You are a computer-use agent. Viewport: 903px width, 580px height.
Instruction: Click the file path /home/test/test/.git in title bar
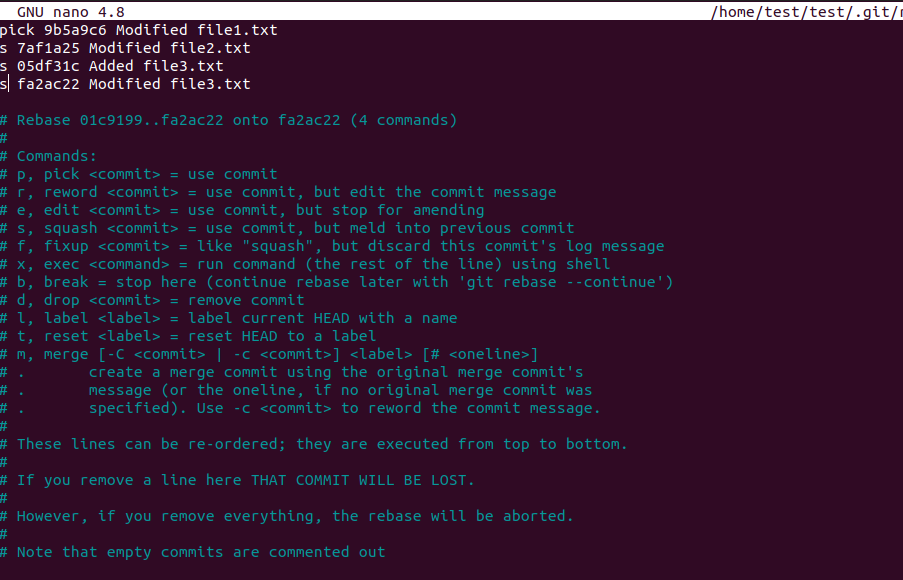click(x=807, y=12)
